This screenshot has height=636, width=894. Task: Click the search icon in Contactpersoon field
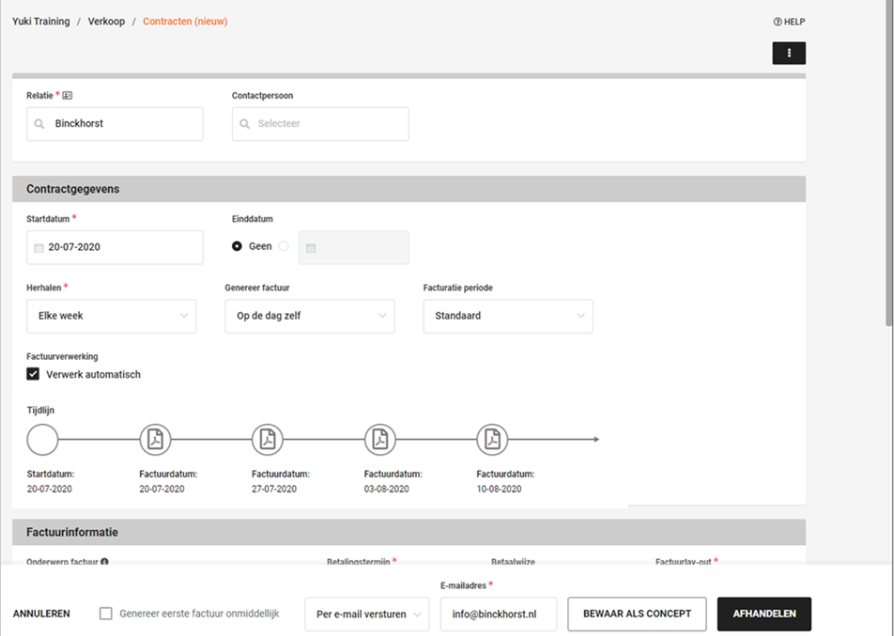(x=245, y=124)
